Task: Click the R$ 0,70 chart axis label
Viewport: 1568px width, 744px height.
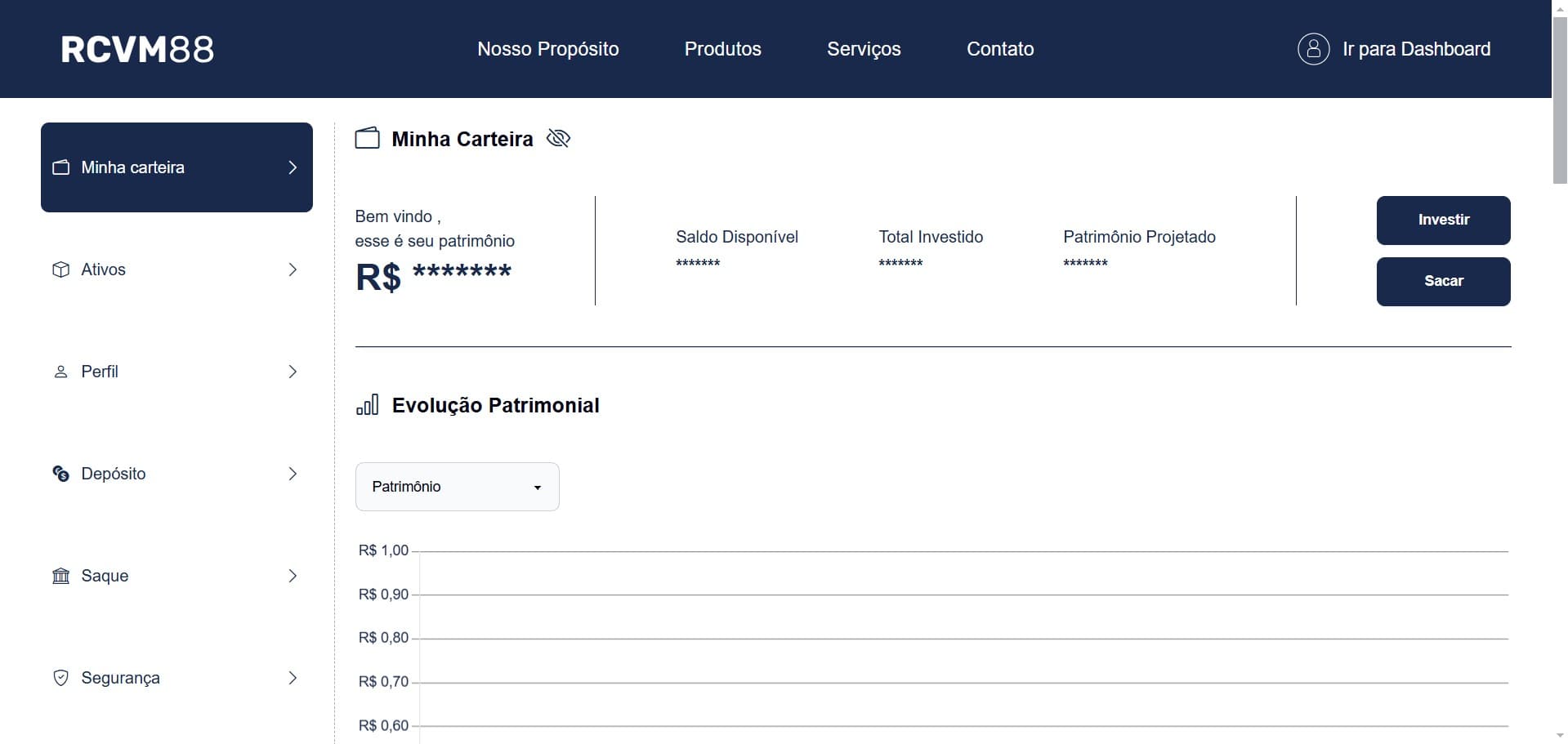Action: point(383,682)
